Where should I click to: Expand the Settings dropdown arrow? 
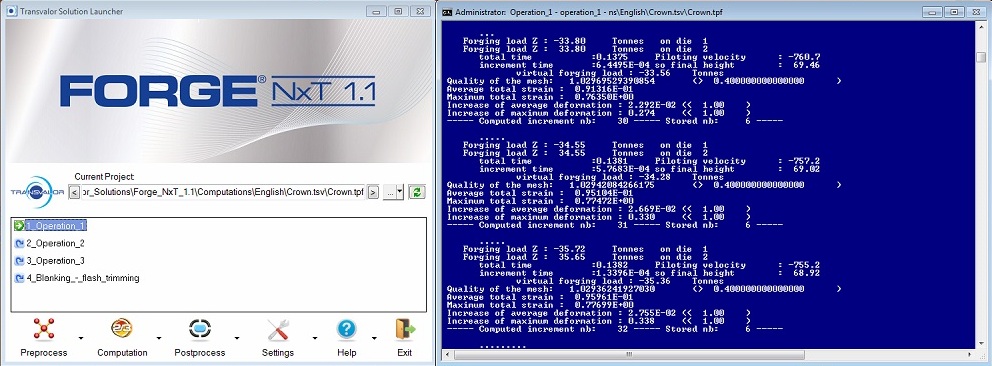314,338
